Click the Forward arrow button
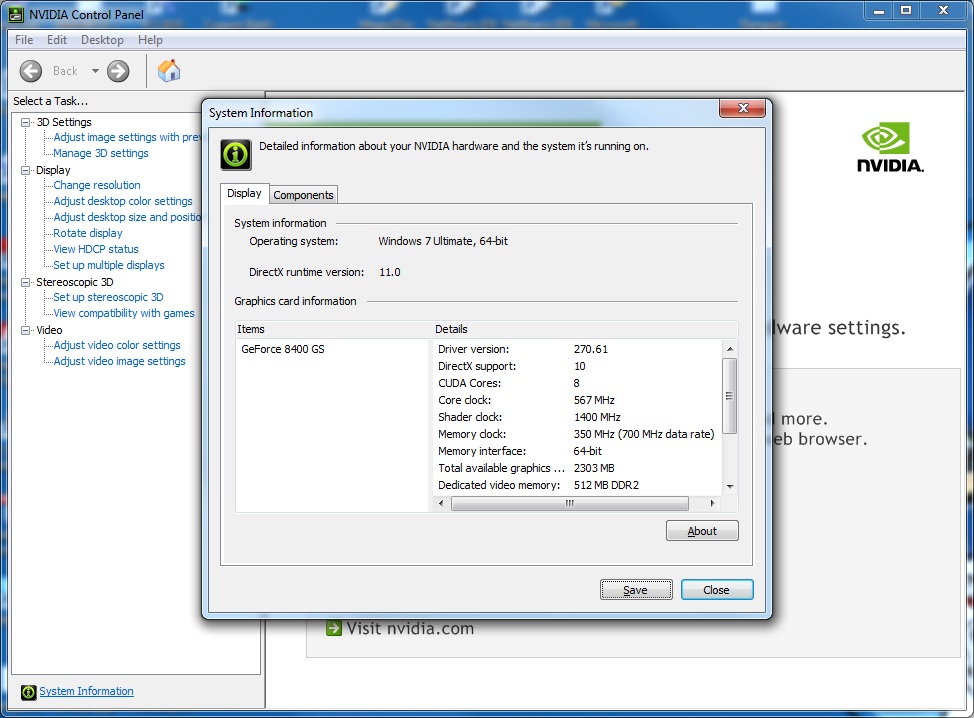The width and height of the screenshot is (974, 718). 118,71
